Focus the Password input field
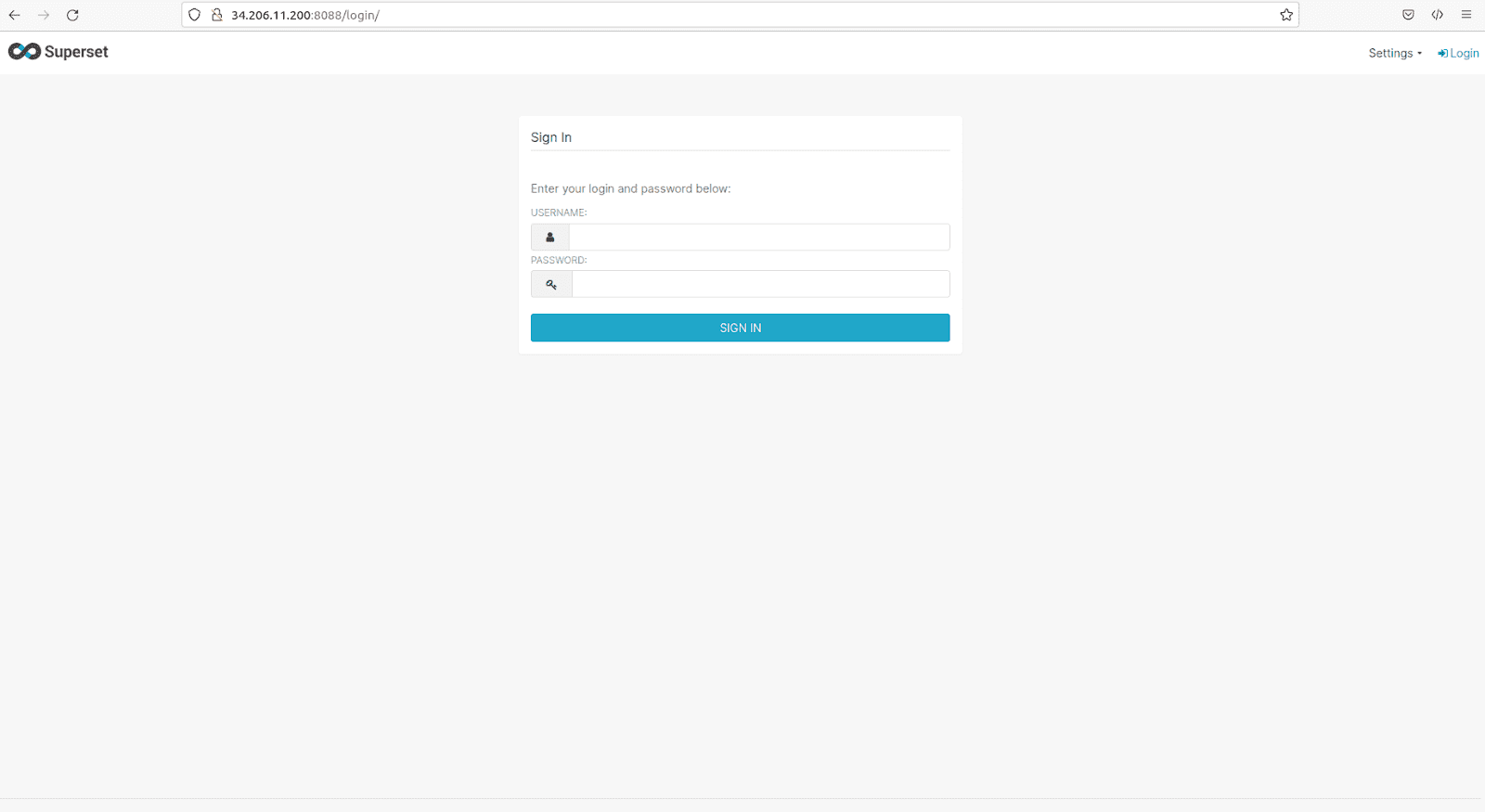Screen dimensions: 1485x812 click(x=760, y=284)
